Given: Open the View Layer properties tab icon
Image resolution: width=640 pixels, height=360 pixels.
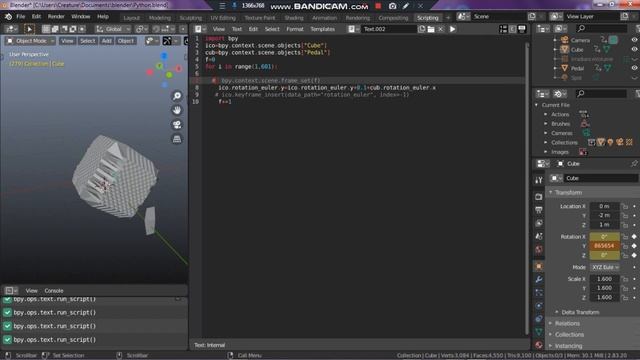Looking at the screenshot, I should (539, 223).
